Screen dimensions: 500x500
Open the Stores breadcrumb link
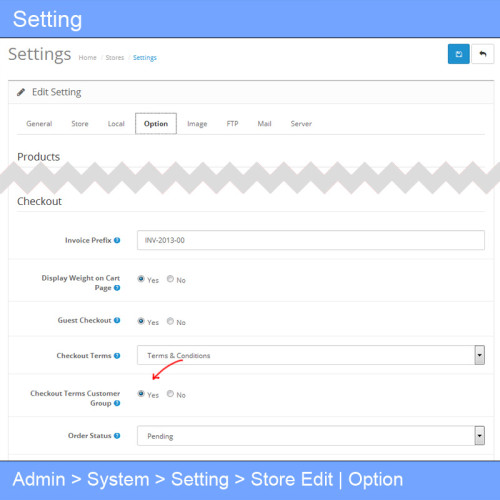pyautogui.click(x=115, y=58)
